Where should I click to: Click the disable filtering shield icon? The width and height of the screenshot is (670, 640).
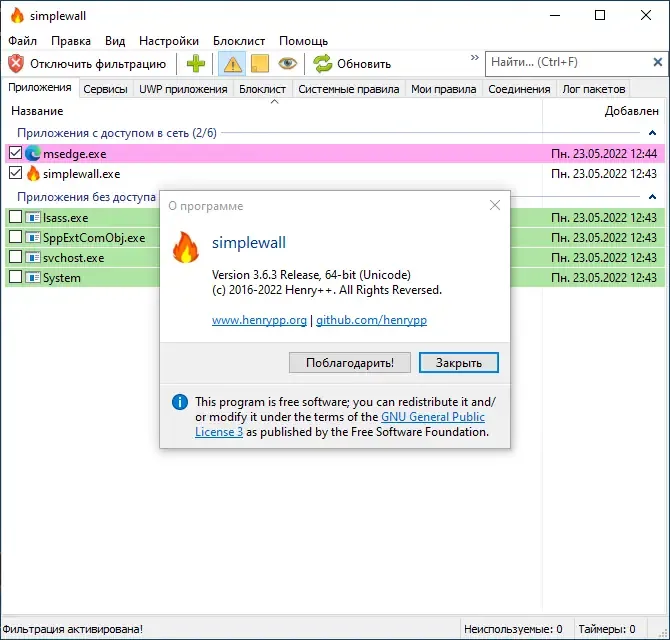tap(16, 64)
